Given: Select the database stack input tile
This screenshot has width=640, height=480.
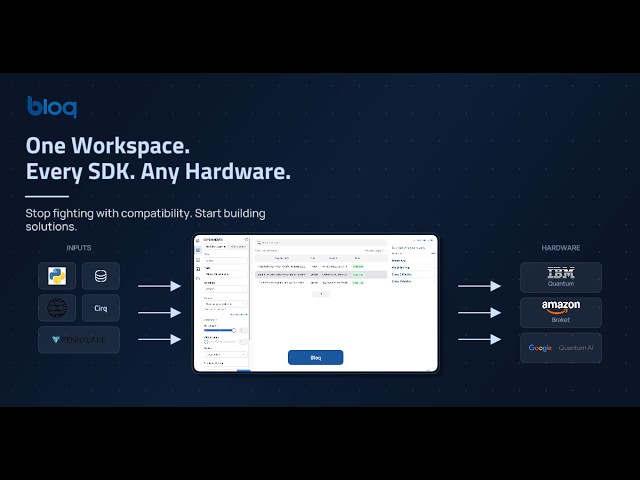Looking at the screenshot, I should 101,276.
